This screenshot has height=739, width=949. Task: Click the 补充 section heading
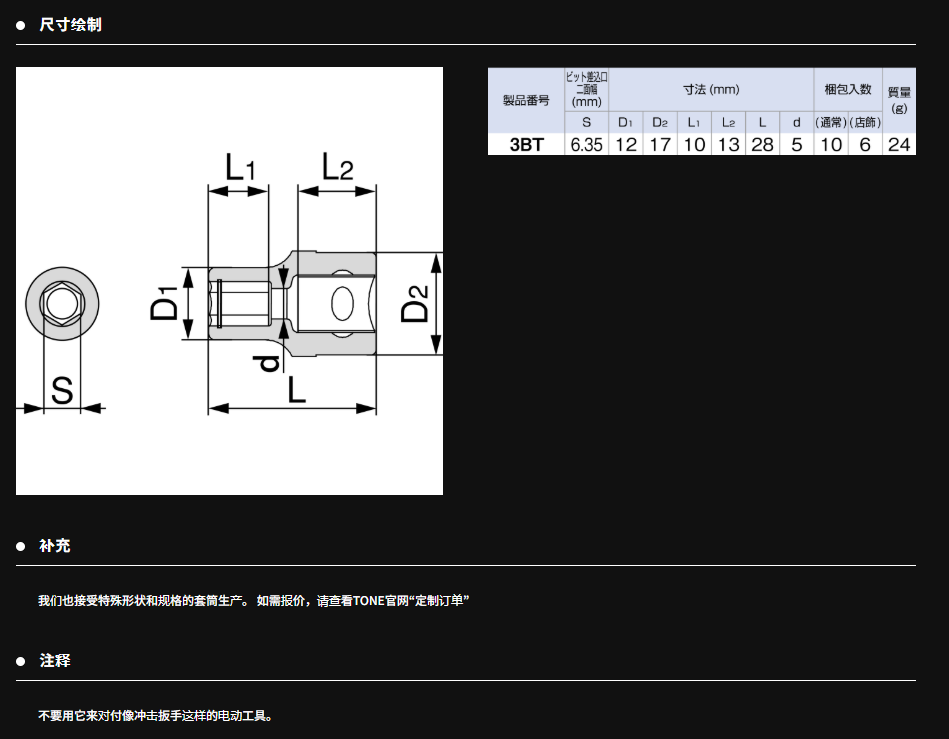click(x=55, y=546)
